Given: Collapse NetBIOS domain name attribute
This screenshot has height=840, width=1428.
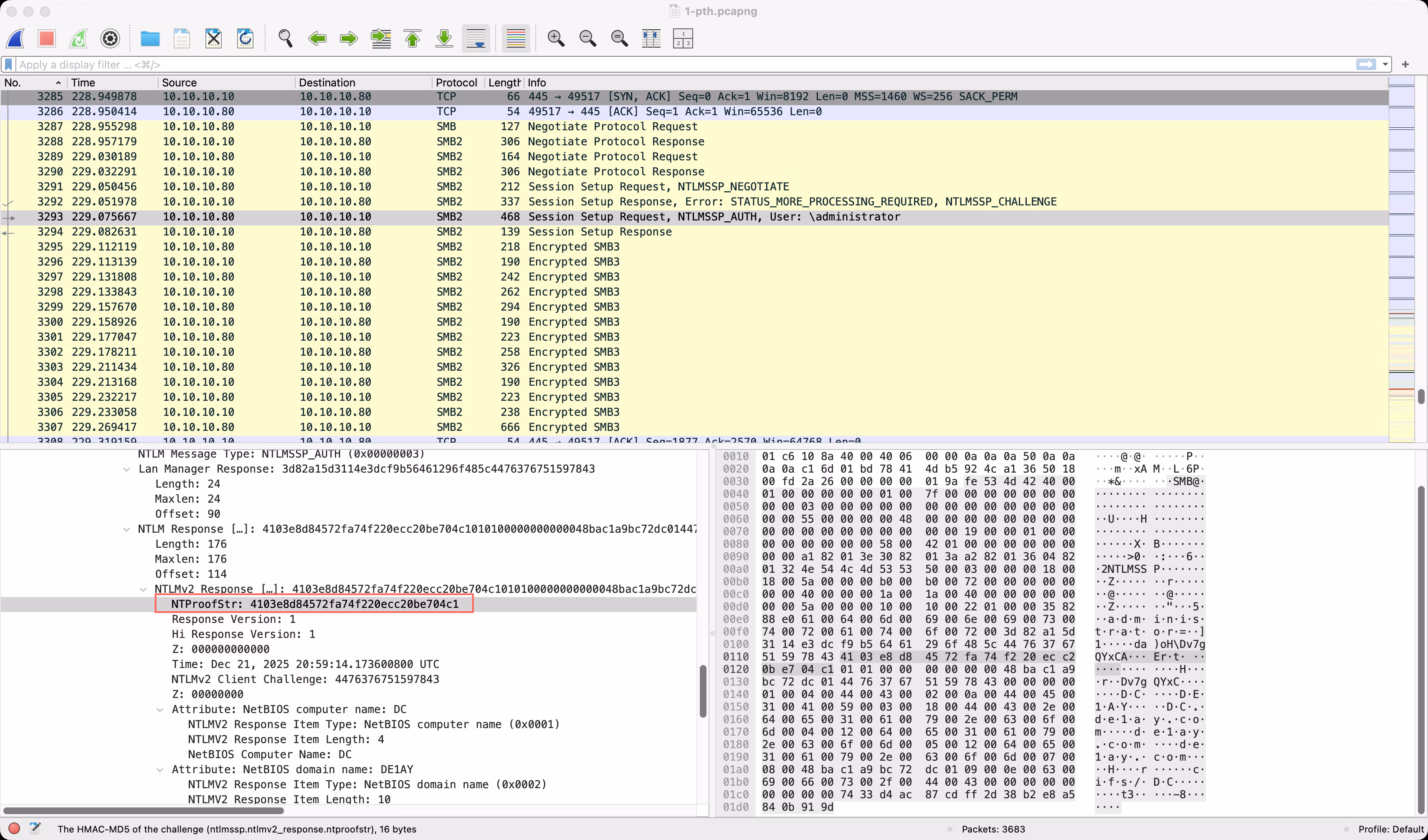Looking at the screenshot, I should coord(160,770).
